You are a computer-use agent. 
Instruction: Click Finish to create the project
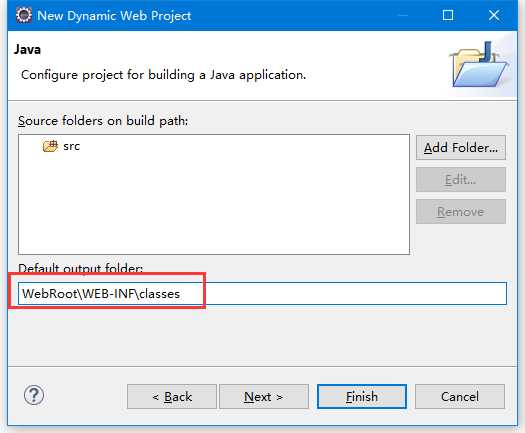pyautogui.click(x=362, y=396)
